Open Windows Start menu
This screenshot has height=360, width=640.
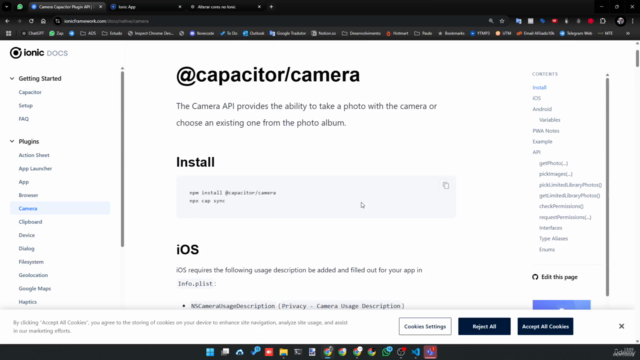pyautogui.click(x=210, y=352)
